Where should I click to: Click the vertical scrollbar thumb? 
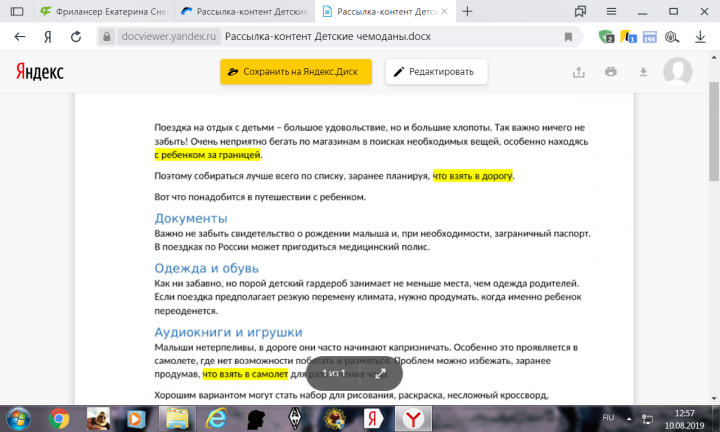click(x=714, y=131)
